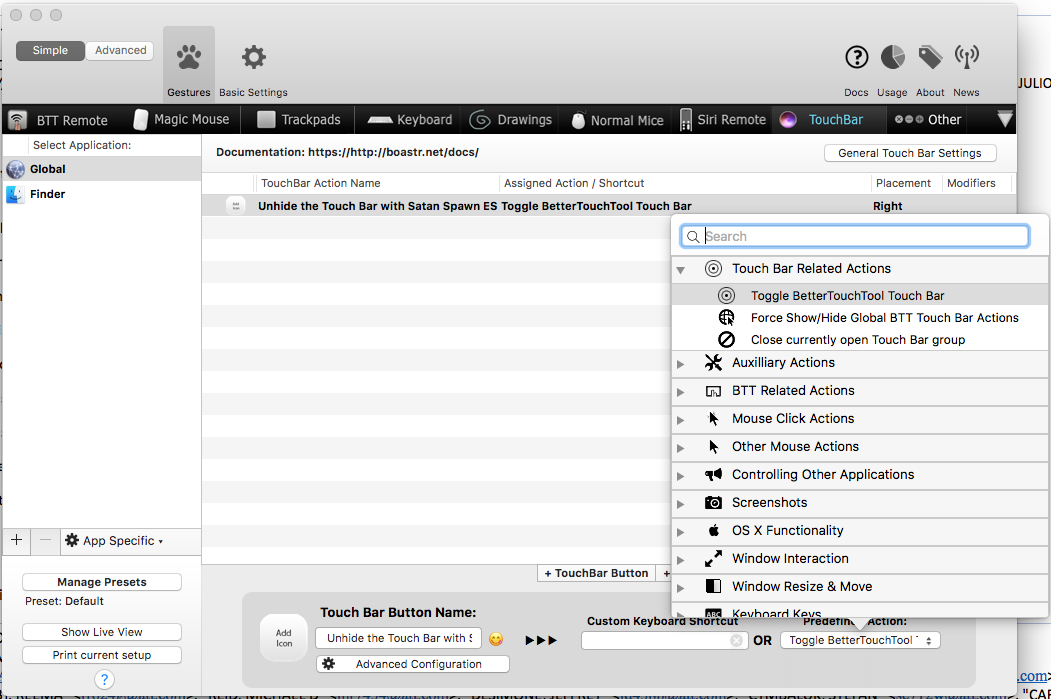Click the Global globe icon
The height and width of the screenshot is (699, 1051).
click(15, 169)
